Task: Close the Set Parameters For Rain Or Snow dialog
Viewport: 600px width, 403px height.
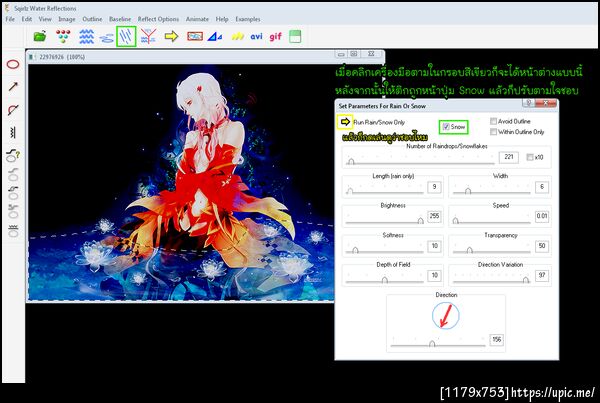Action: pyautogui.click(x=546, y=103)
